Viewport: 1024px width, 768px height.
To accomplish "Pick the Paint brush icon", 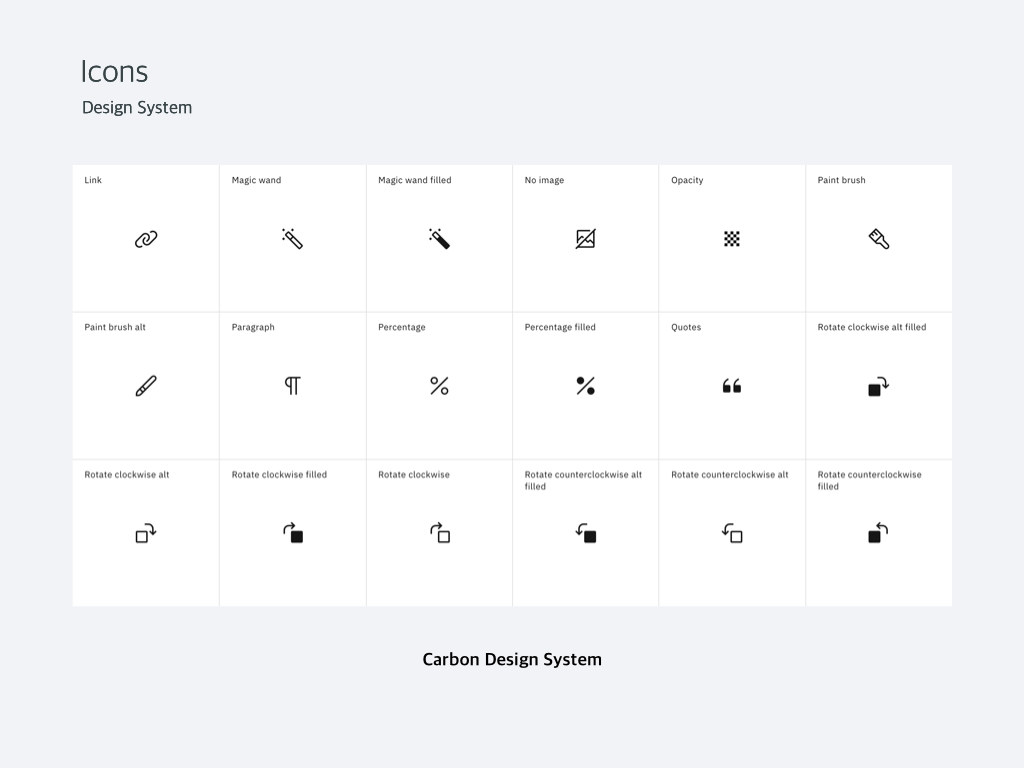I will pos(878,239).
